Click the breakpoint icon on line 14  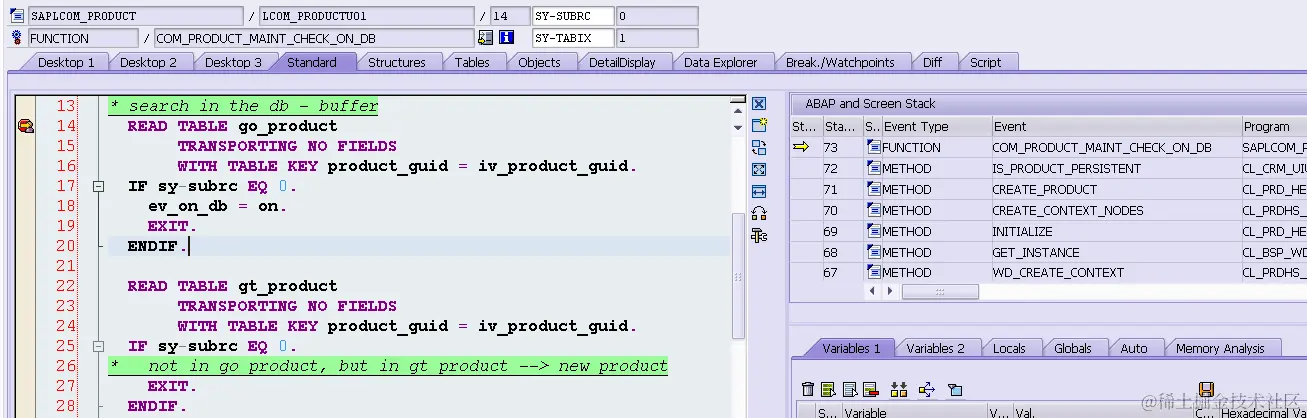coord(26,126)
